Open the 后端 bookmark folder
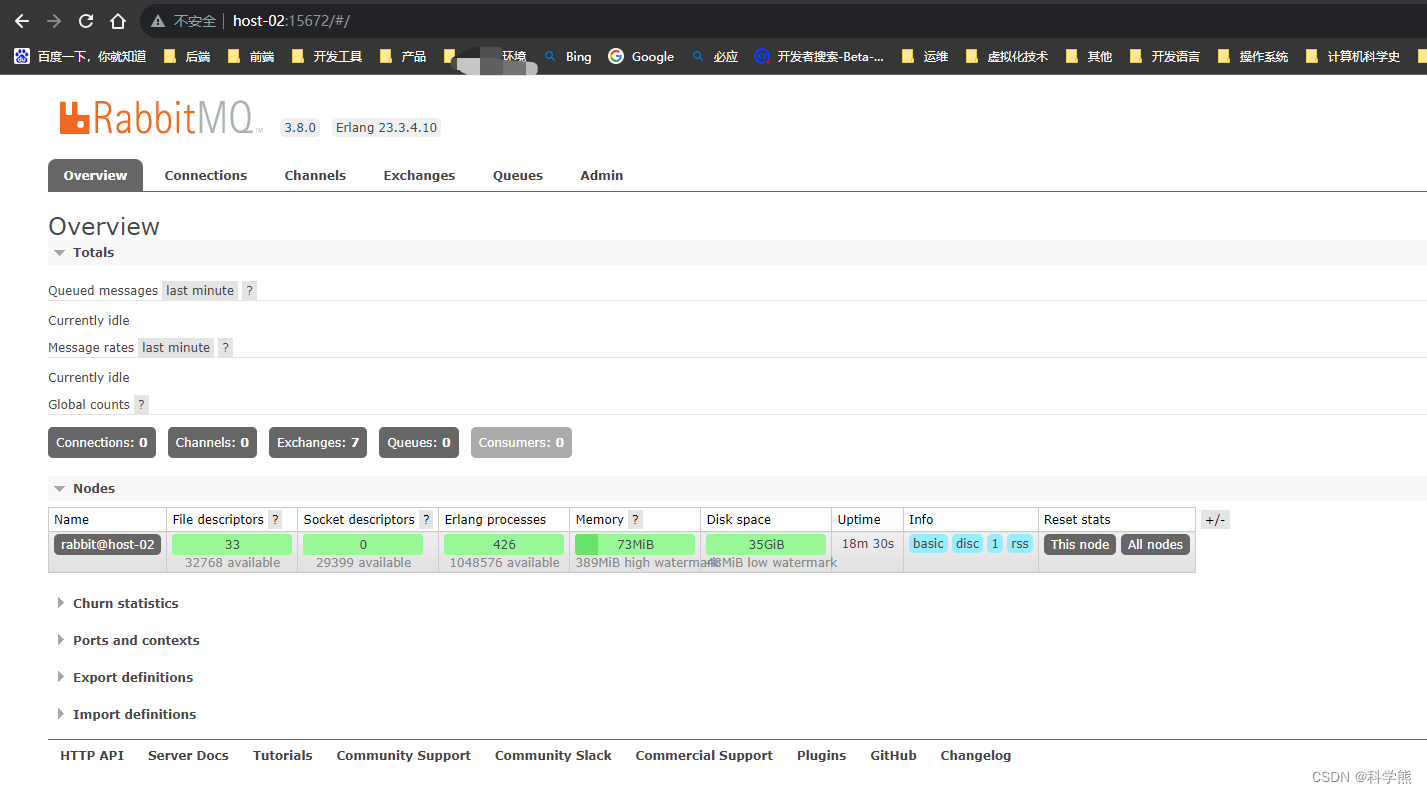This screenshot has height=794, width=1427. click(187, 57)
